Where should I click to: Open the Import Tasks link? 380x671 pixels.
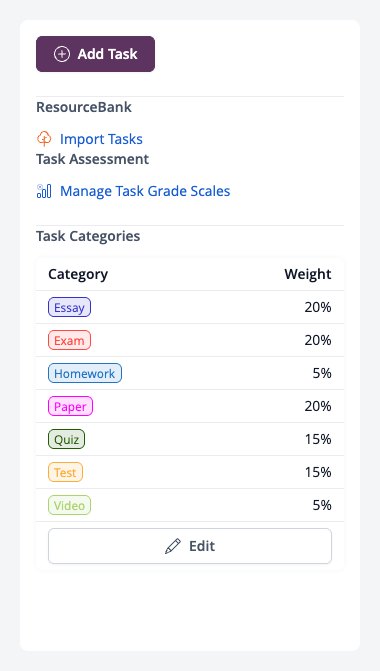point(101,139)
